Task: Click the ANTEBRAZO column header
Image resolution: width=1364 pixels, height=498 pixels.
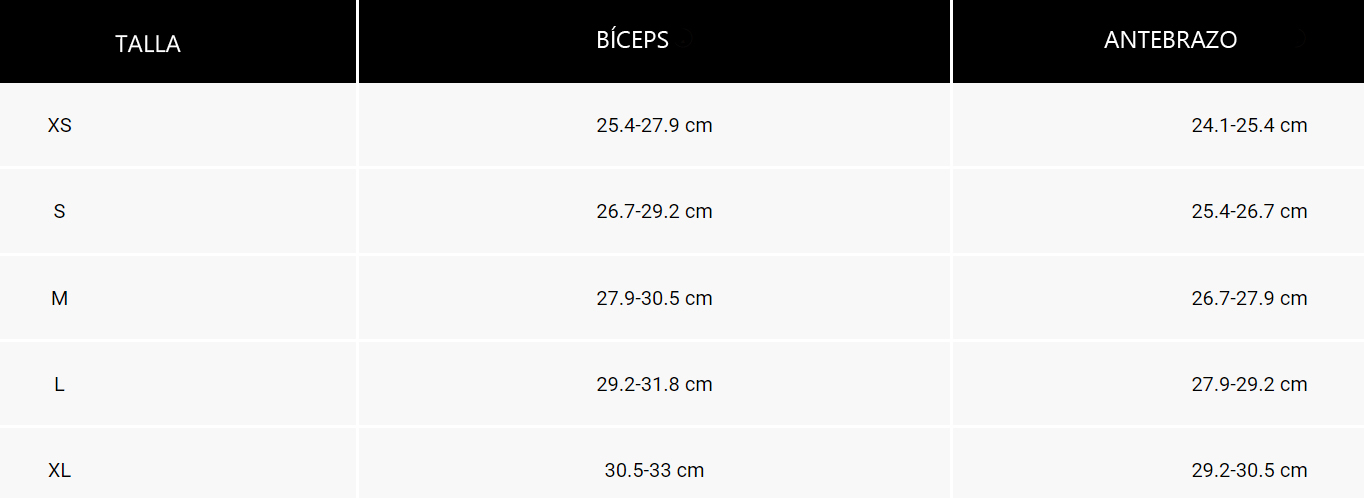Action: (1170, 40)
